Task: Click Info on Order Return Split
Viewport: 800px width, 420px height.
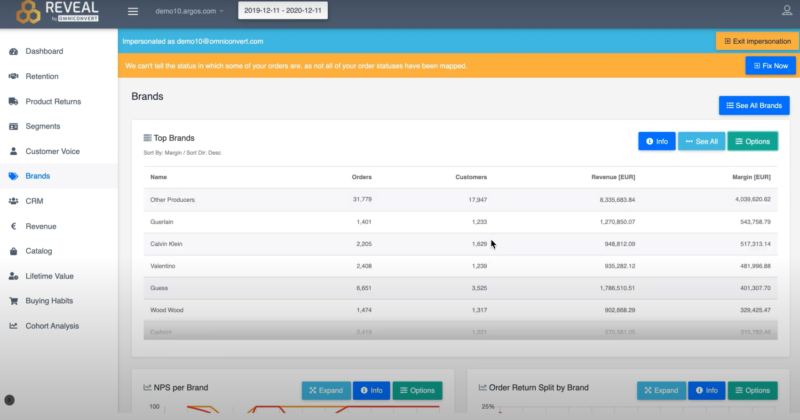Action: tap(707, 390)
